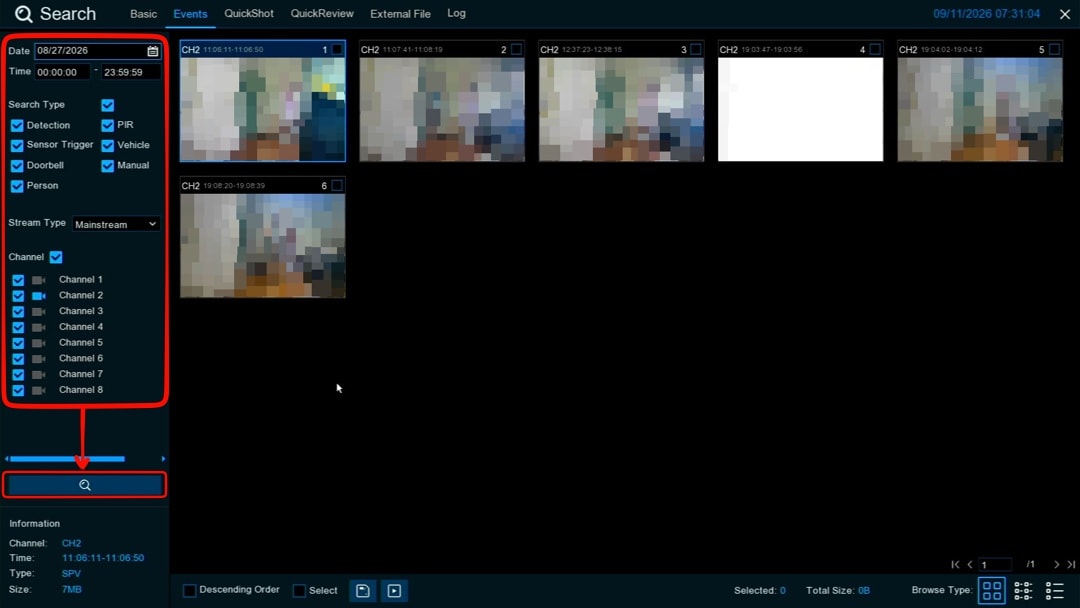
Task: Switch to the QuickShot tab
Action: (249, 14)
